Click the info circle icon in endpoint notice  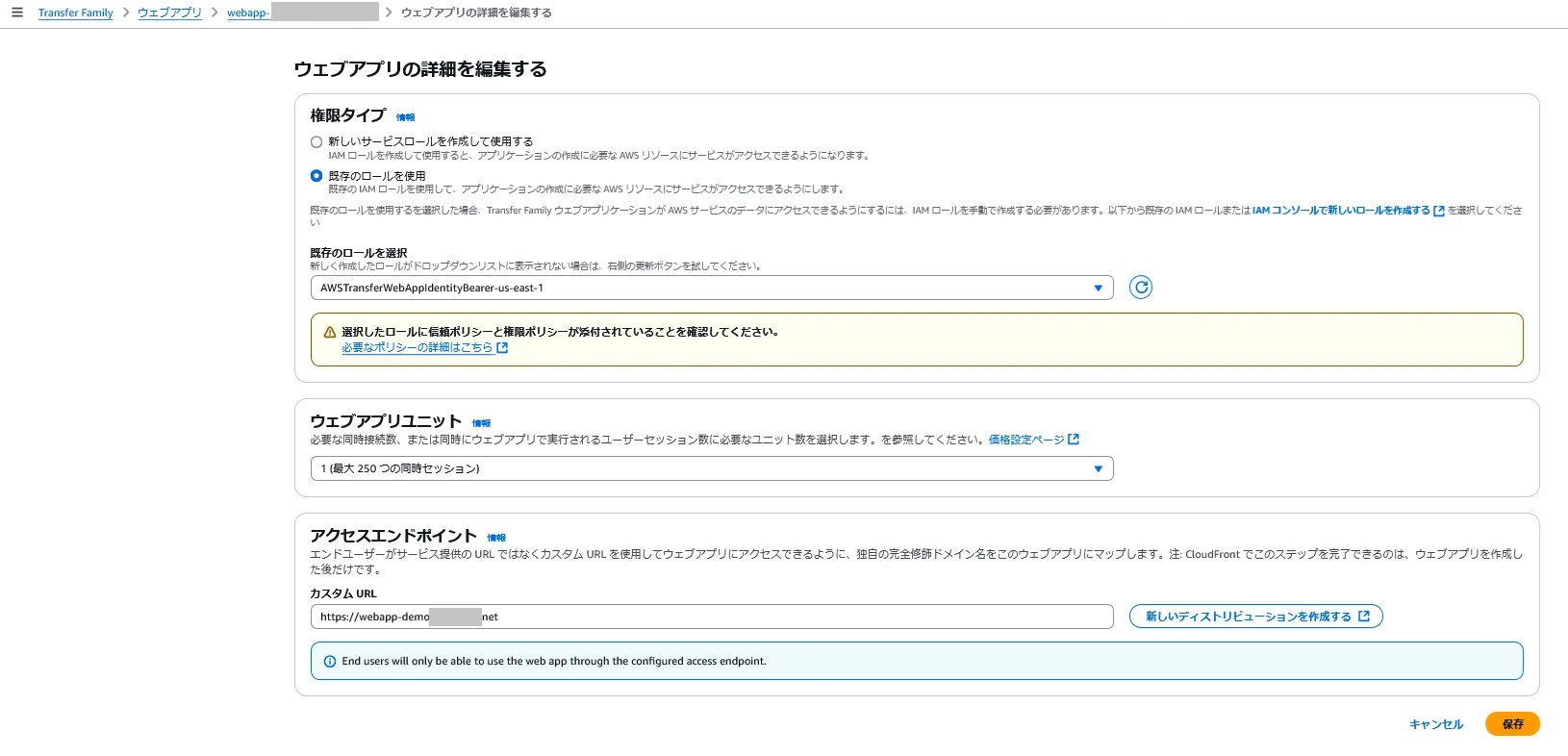pyautogui.click(x=330, y=662)
